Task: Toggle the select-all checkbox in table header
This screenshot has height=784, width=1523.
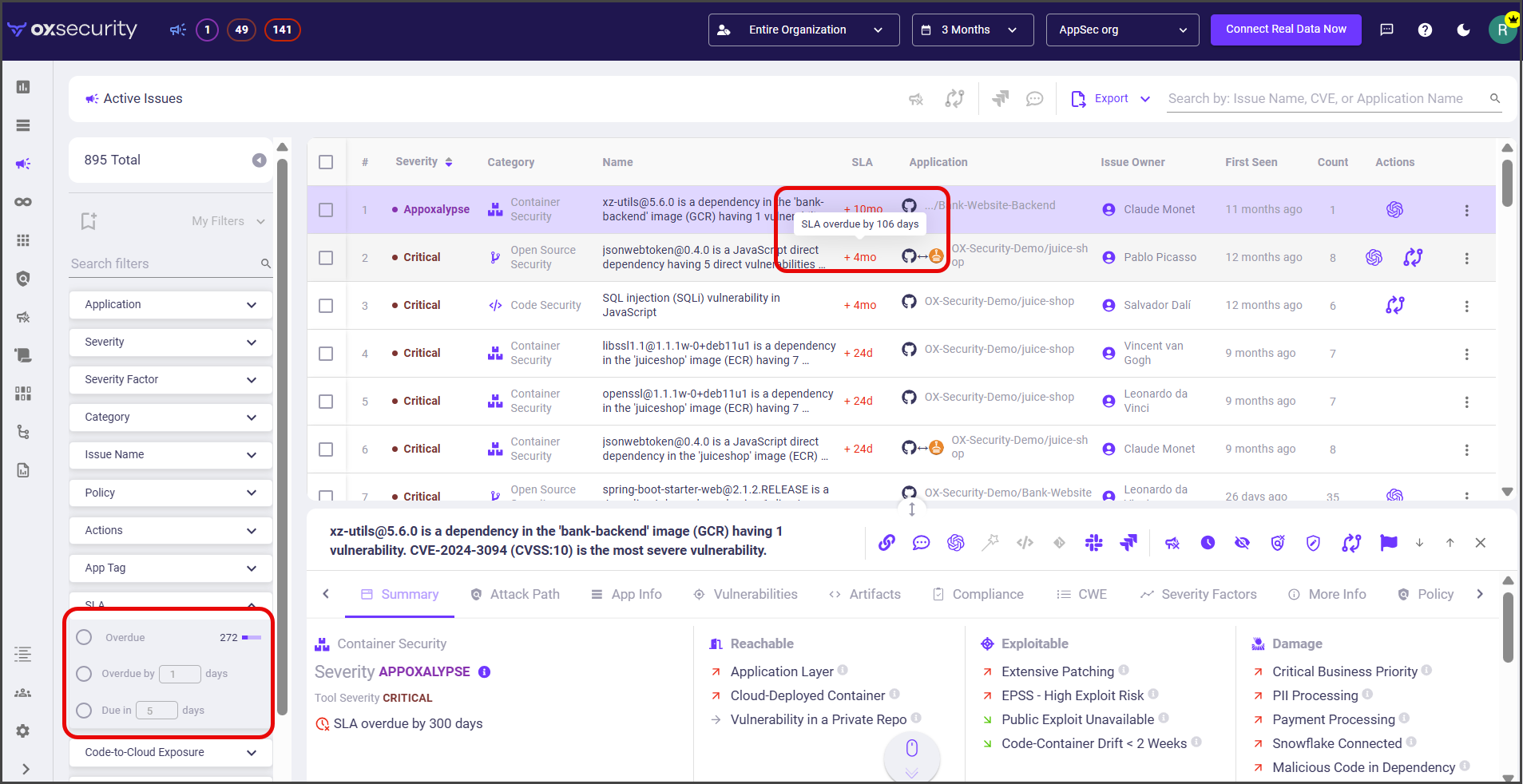Action: click(326, 162)
